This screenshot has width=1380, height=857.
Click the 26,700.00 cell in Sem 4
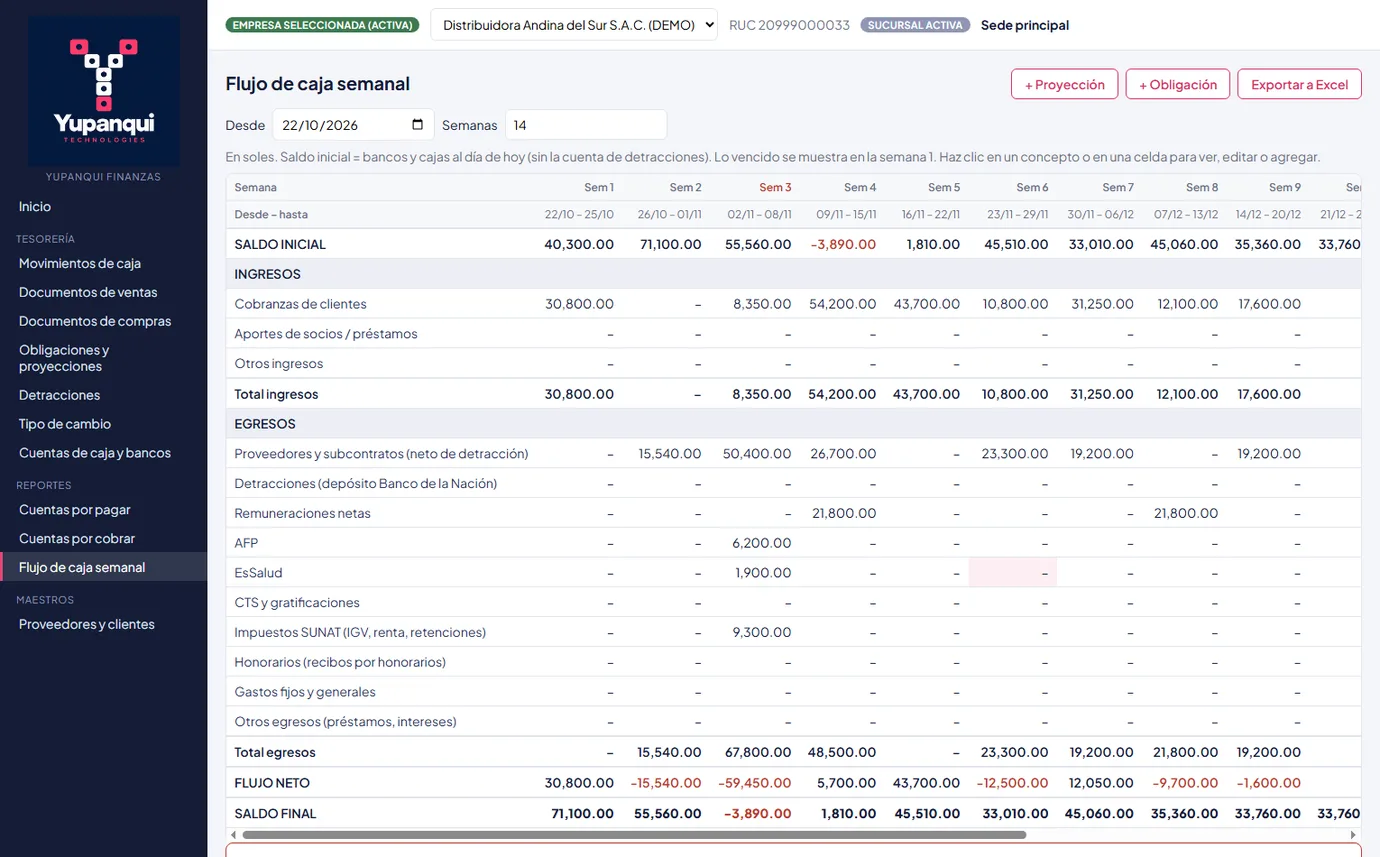click(843, 454)
